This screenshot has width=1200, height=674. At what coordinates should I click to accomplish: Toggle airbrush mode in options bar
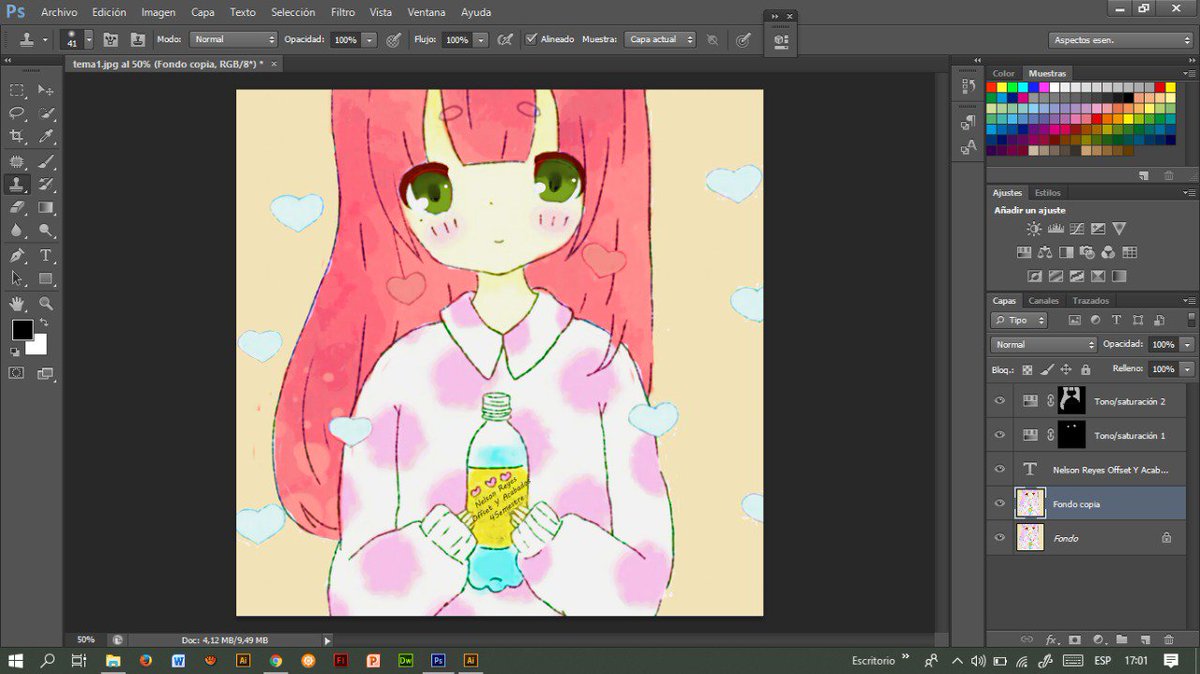pyautogui.click(x=506, y=40)
